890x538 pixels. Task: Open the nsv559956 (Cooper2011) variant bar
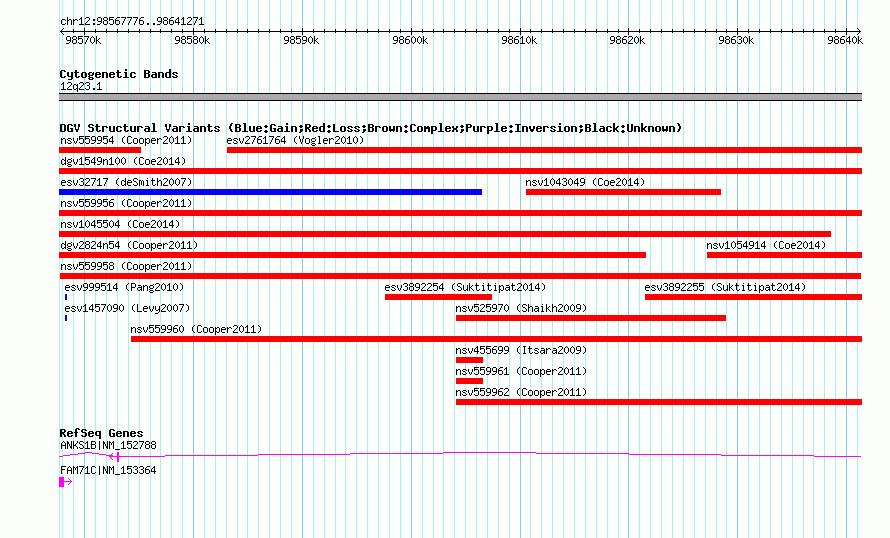[460, 213]
